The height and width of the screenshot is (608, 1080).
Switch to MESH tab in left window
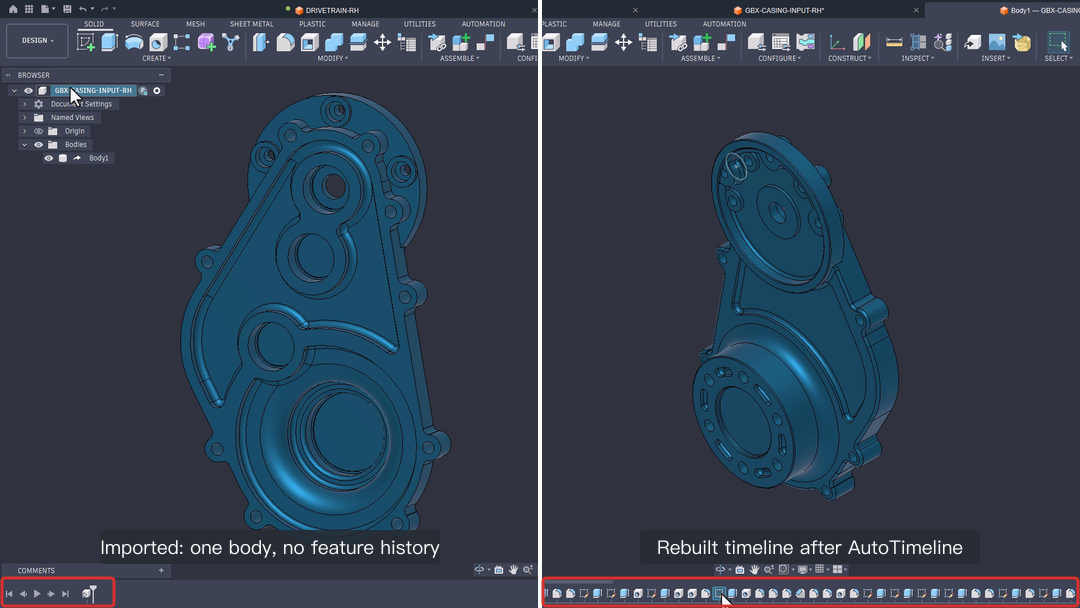pos(195,23)
